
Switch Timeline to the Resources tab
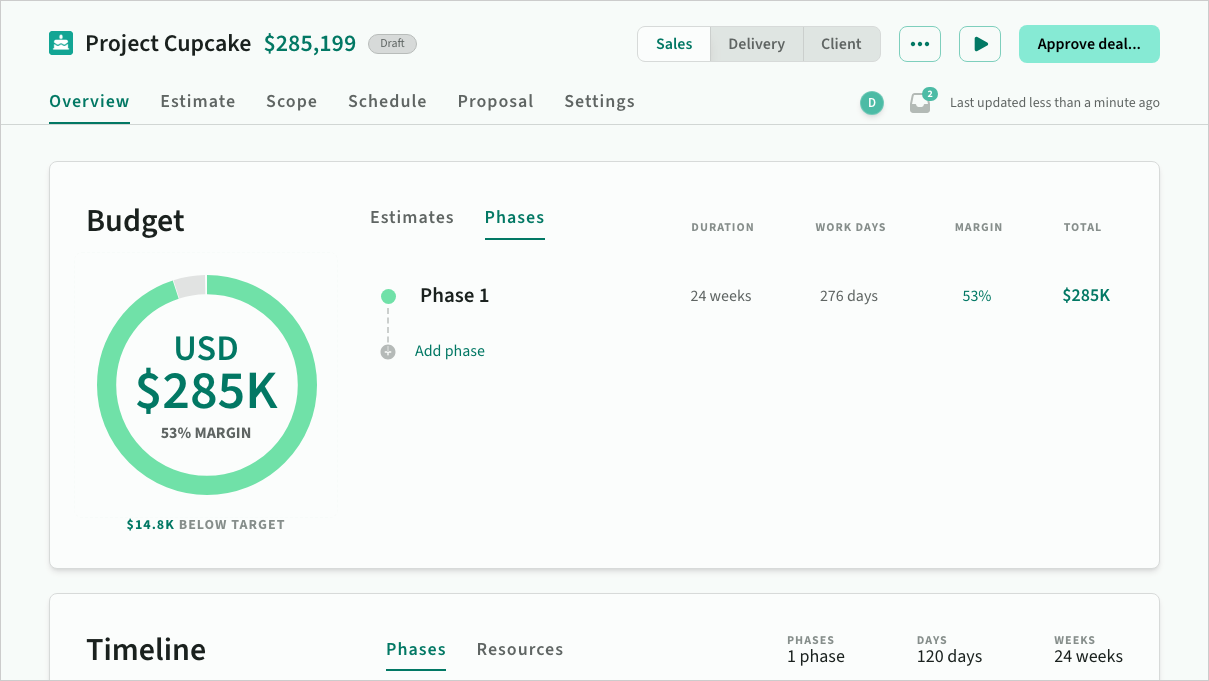click(x=520, y=649)
